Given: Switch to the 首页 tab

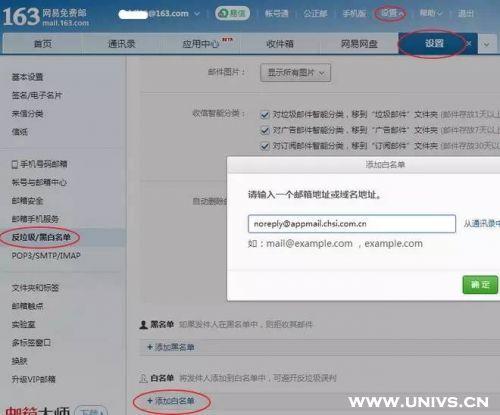Looking at the screenshot, I should (x=43, y=44).
